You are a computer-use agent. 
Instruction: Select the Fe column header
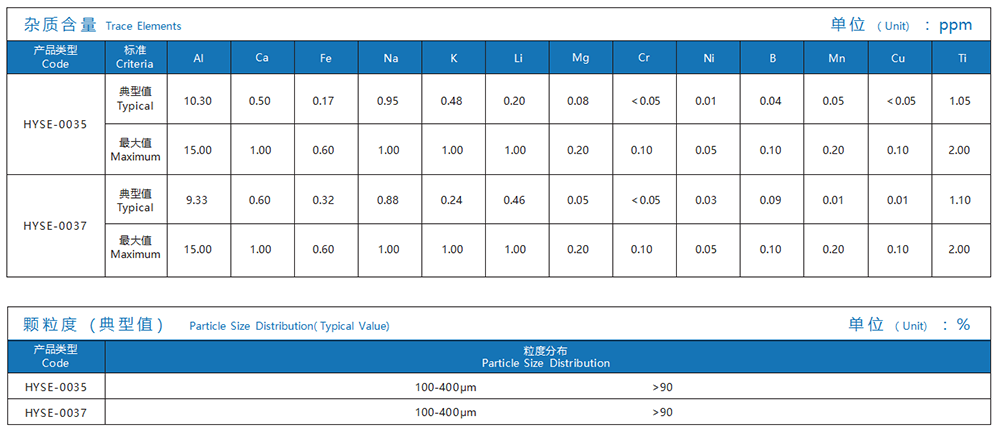pyautogui.click(x=326, y=58)
